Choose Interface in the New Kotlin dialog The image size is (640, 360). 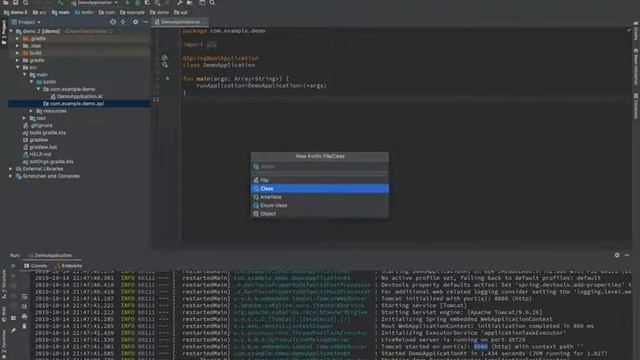320,197
